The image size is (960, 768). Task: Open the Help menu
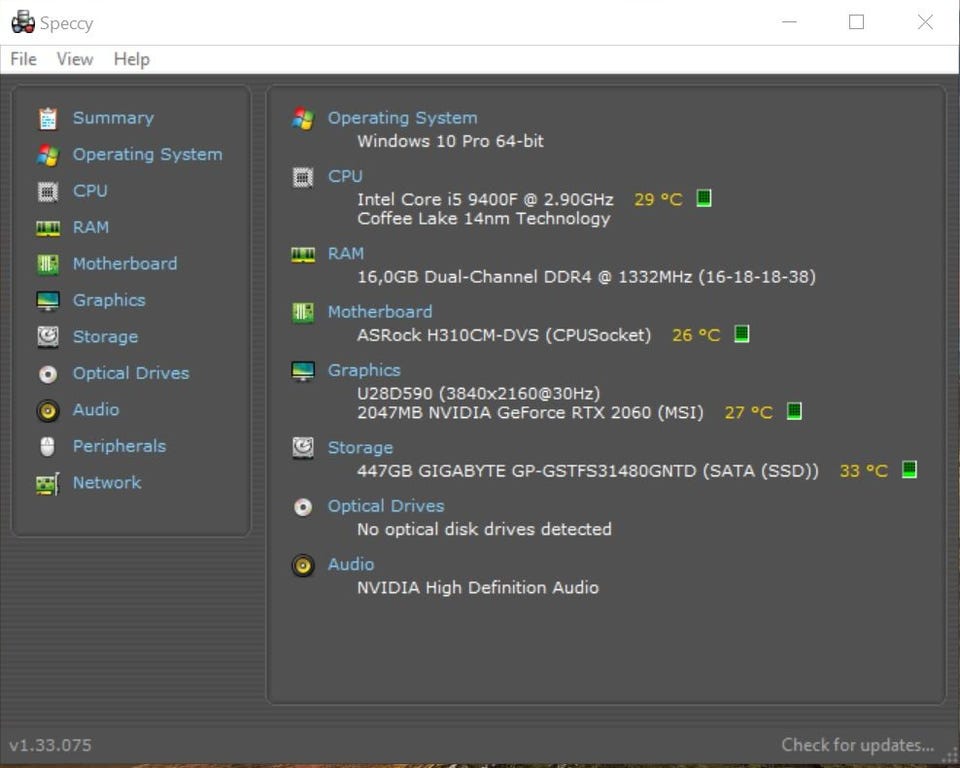pos(132,59)
